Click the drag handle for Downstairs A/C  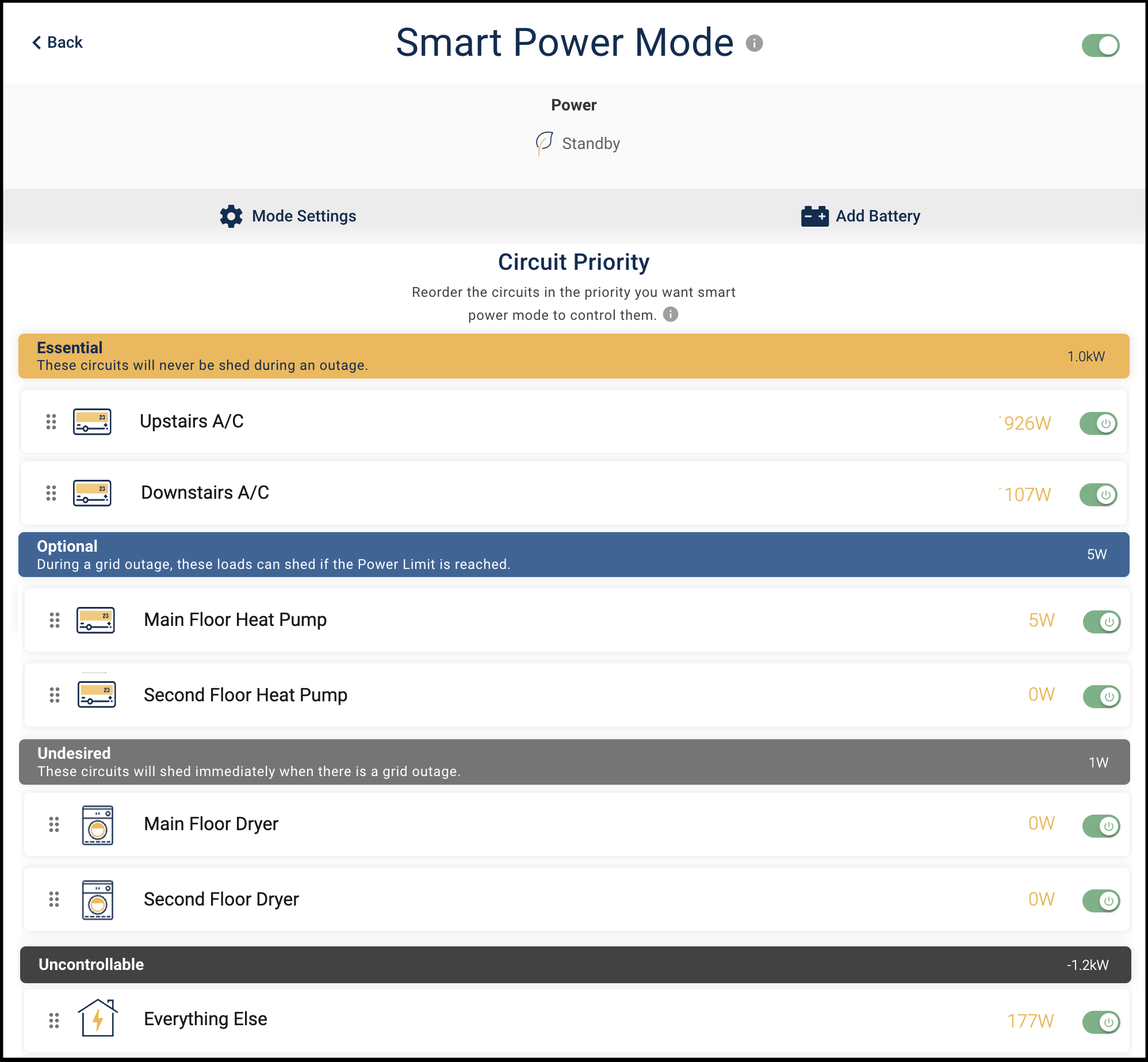click(51, 493)
